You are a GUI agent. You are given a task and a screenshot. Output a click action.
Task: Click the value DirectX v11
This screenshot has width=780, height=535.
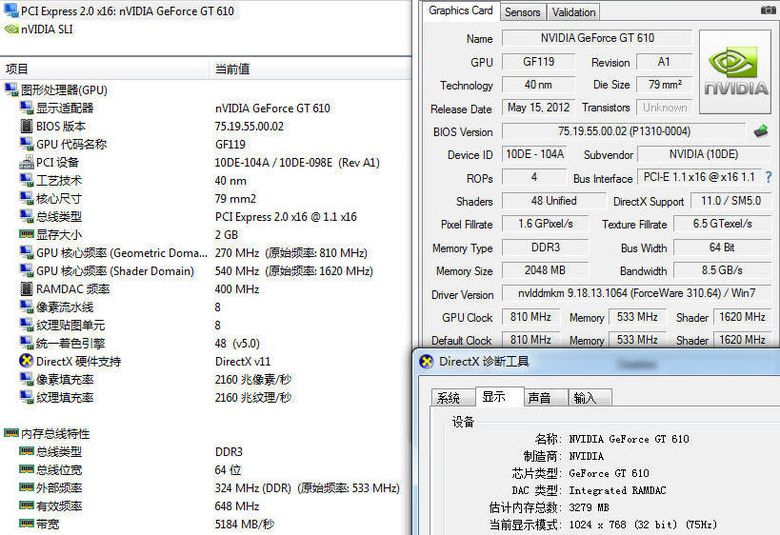tap(243, 361)
